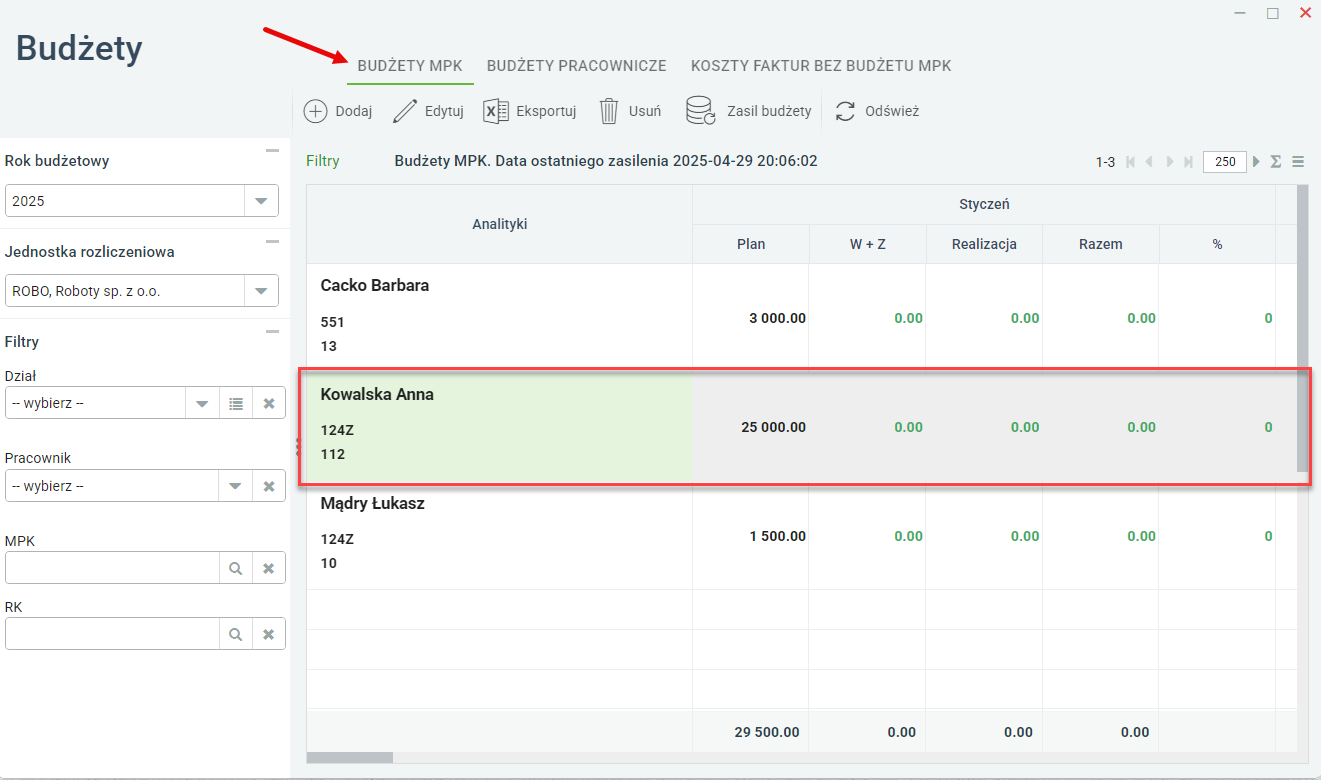Image resolution: width=1321 pixels, height=780 pixels.
Task: Go to first page in pager
Action: tap(1131, 162)
